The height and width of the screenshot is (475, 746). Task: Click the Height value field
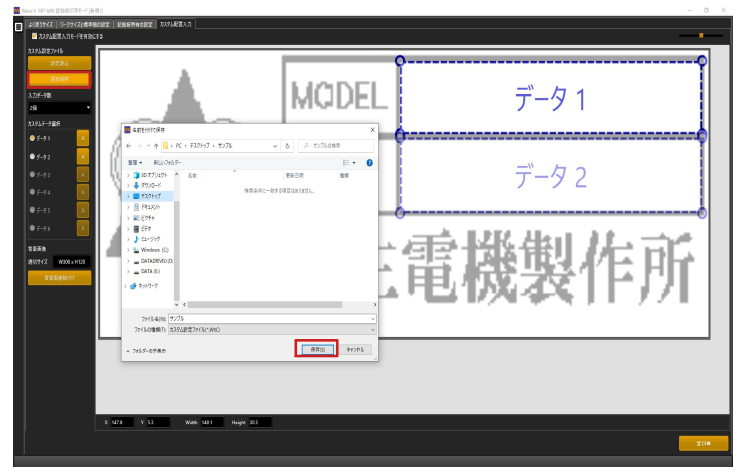coord(260,422)
